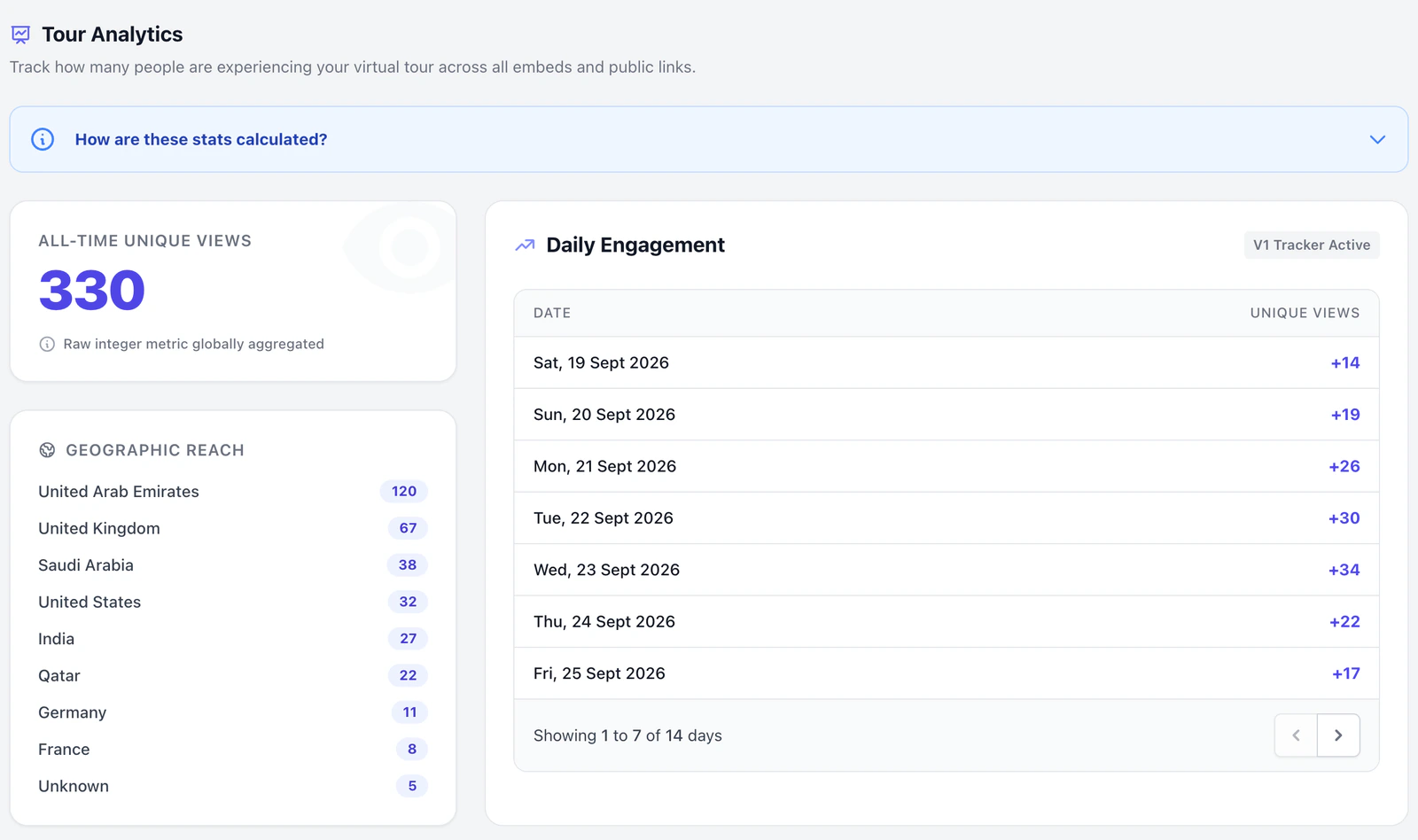Expand the stats calculation chevron
This screenshot has height=840, width=1418.
[1377, 139]
